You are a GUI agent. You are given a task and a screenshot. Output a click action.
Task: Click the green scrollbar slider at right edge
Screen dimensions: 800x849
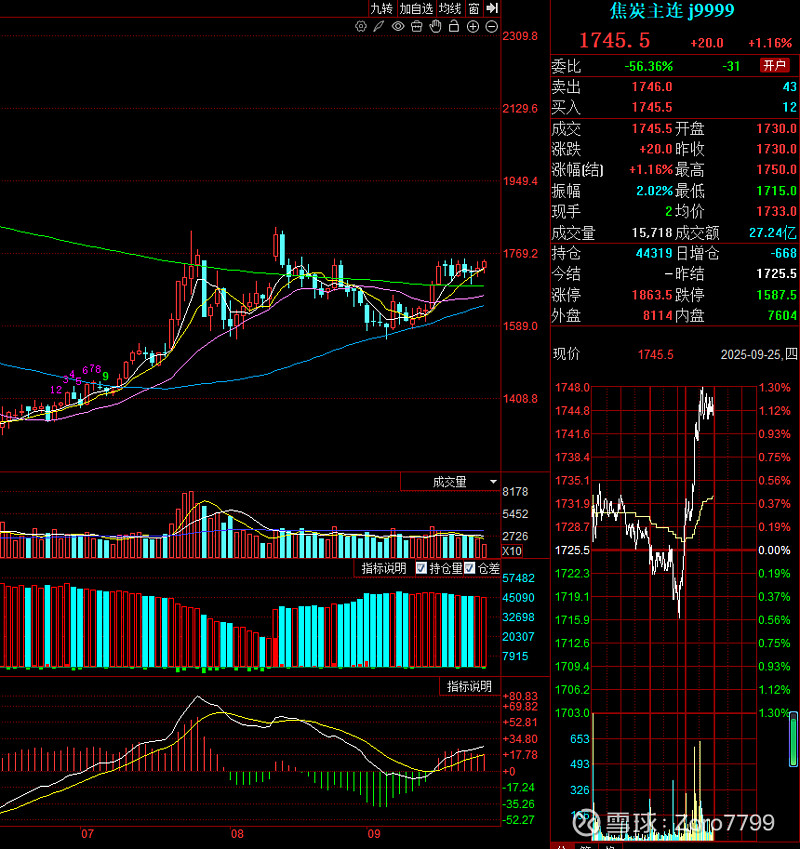click(794, 739)
